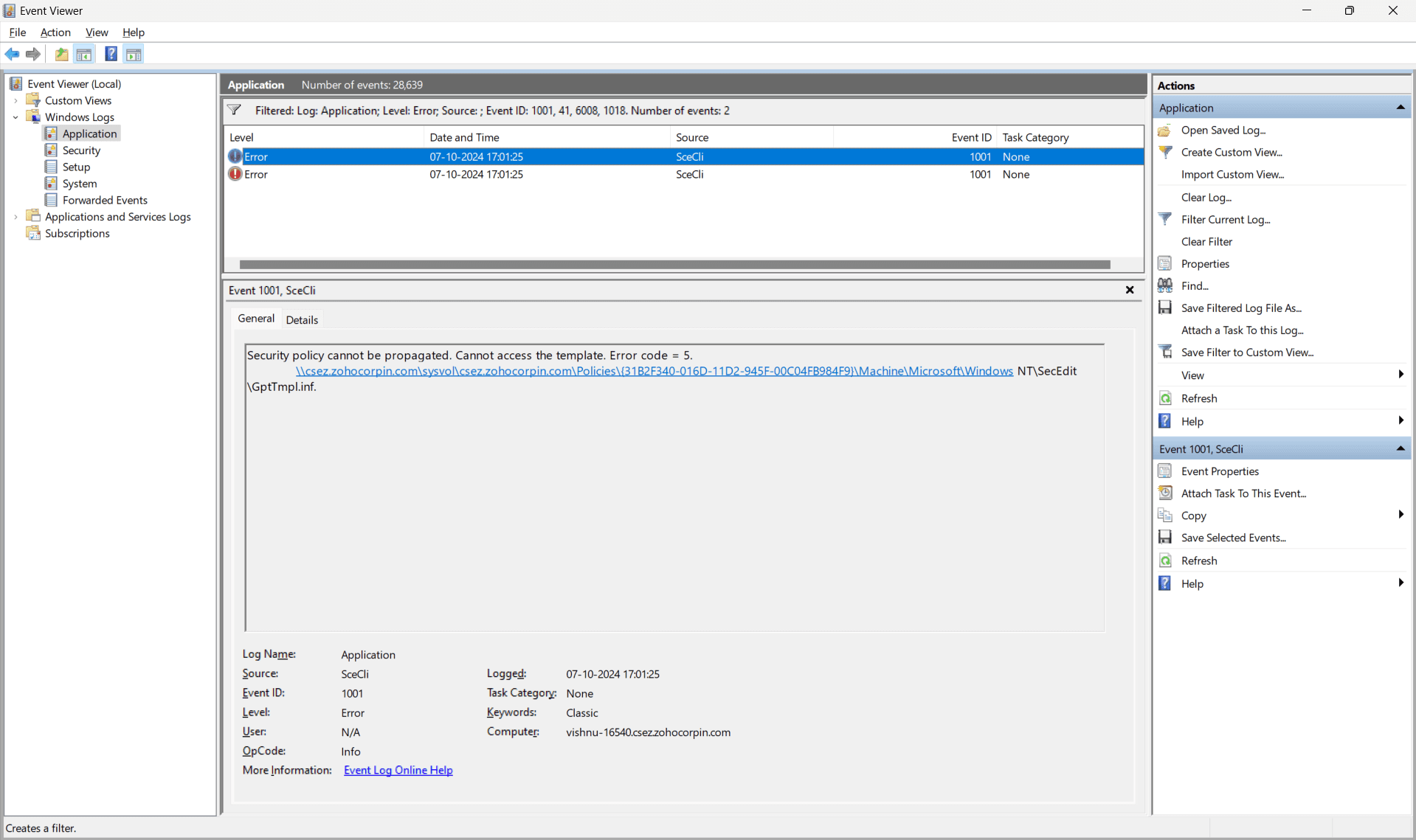Open the Help submenu arrow under Application actions
The height and width of the screenshot is (840, 1416).
pos(1401,420)
